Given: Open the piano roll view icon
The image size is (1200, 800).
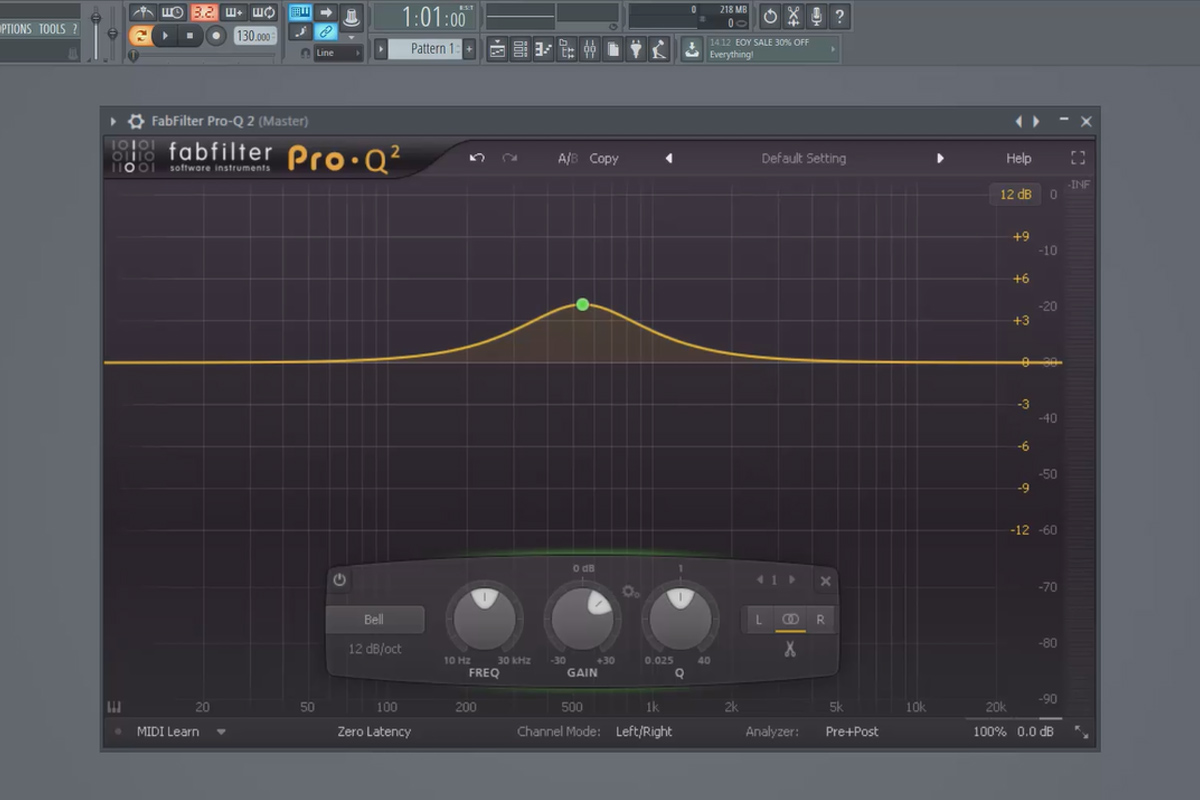Looking at the screenshot, I should point(543,49).
